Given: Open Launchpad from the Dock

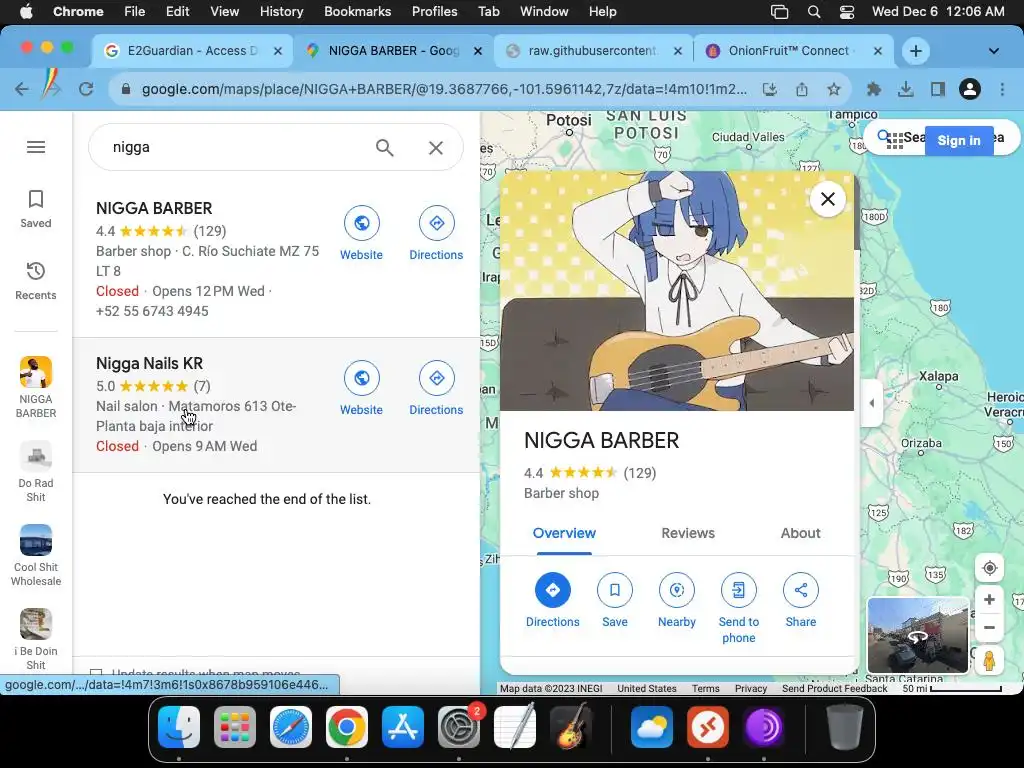Looking at the screenshot, I should pos(235,727).
